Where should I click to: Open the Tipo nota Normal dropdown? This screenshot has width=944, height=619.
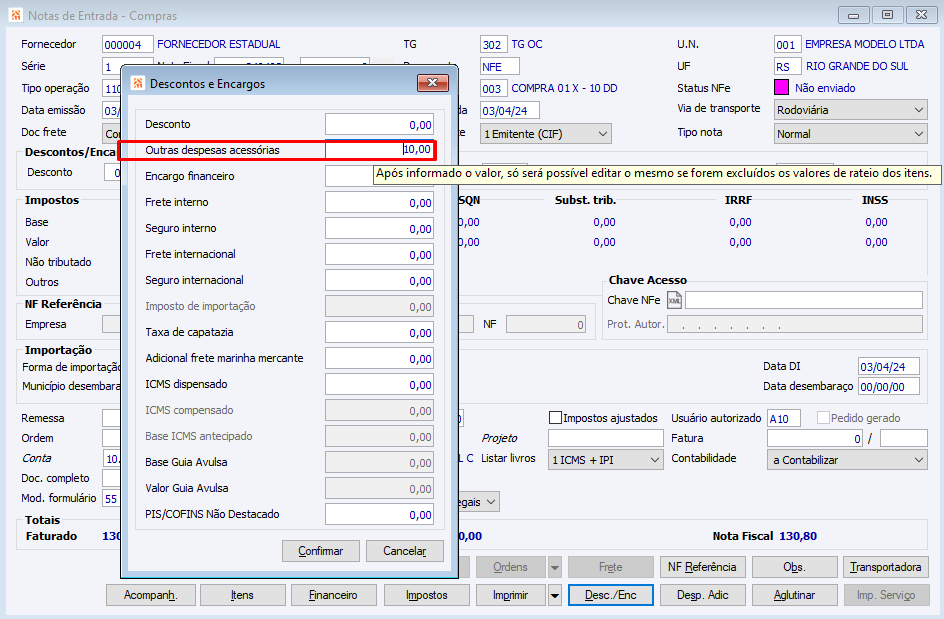[850, 134]
